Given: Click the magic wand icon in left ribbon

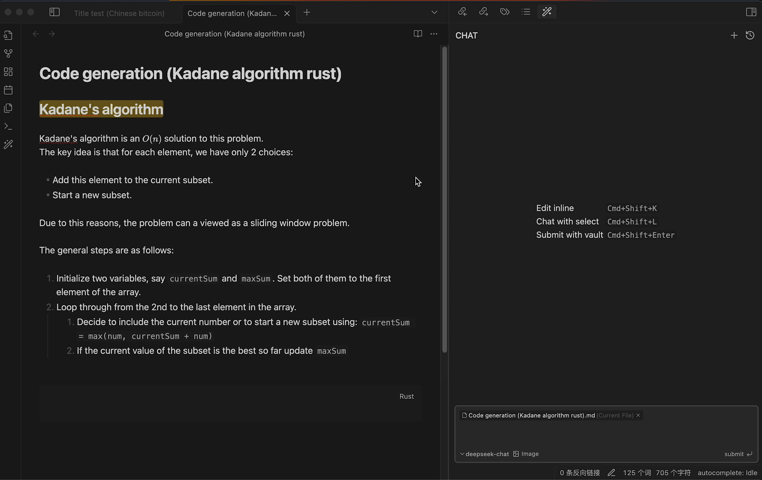Looking at the screenshot, I should pos(9,145).
